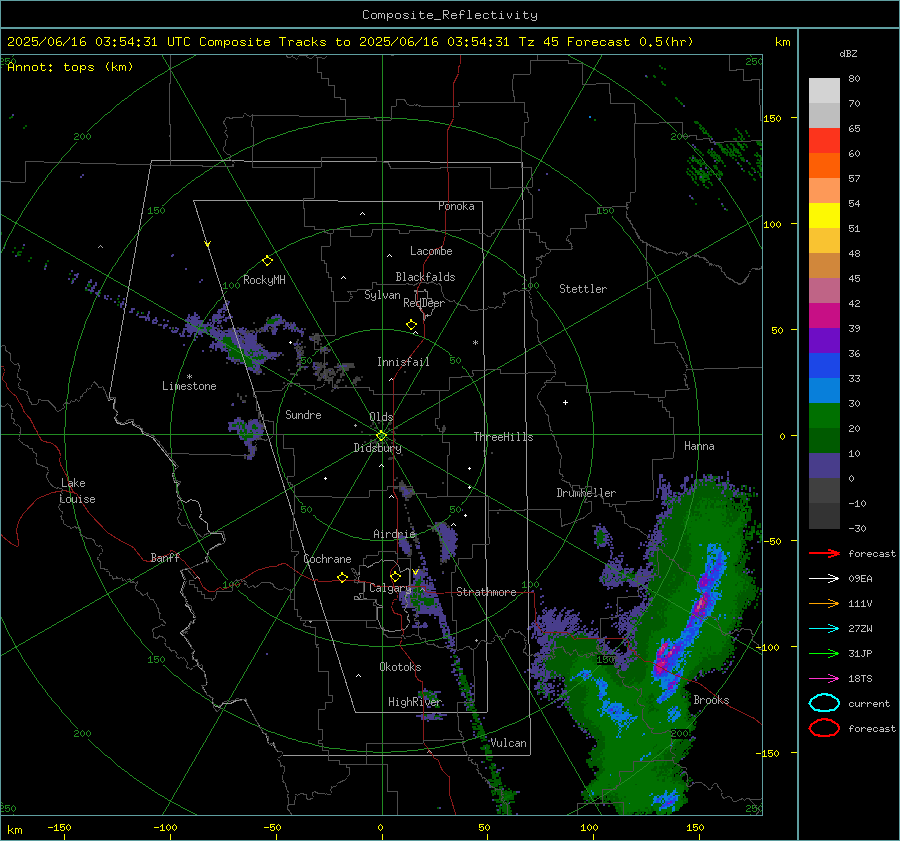Click the -100 tick on bottom km axis
The image size is (900, 841).
click(165, 828)
